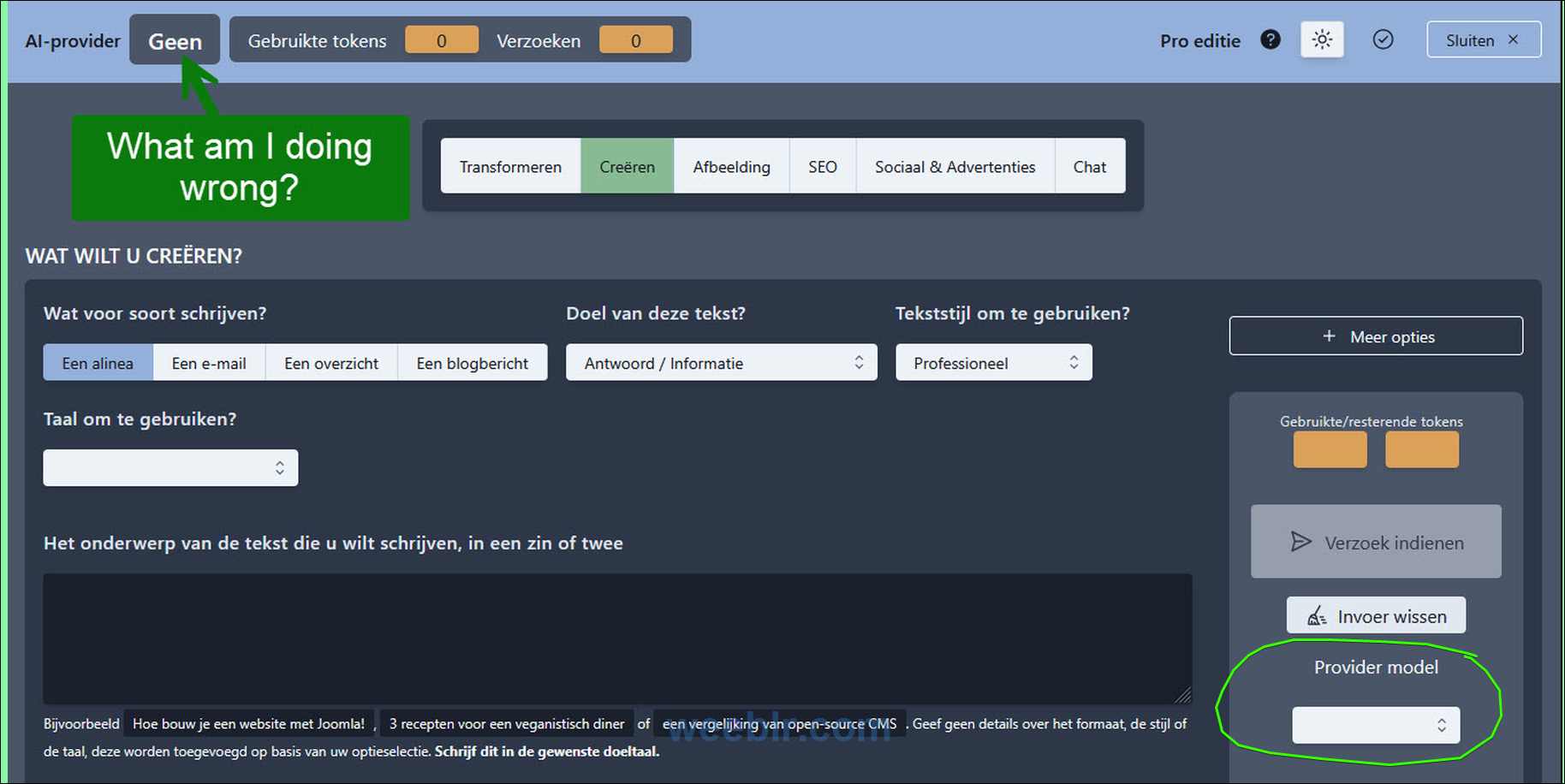Switch to the Chat tab
1565x784 pixels.
(x=1089, y=167)
